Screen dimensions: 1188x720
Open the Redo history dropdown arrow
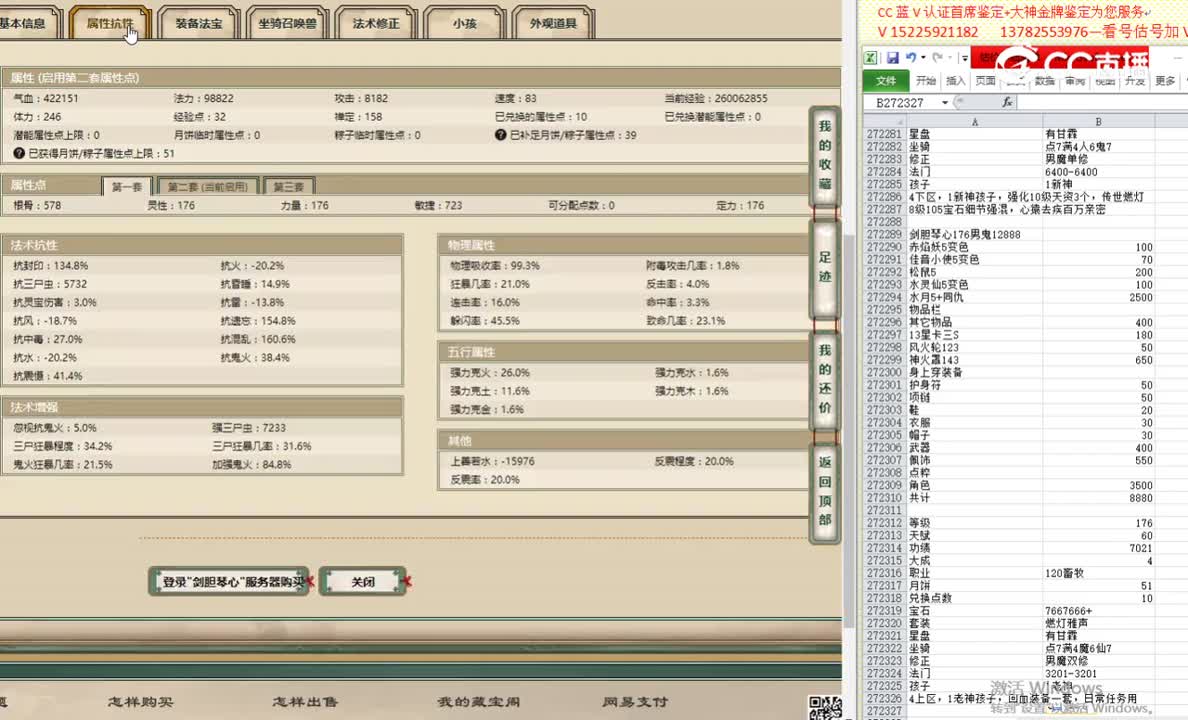[950, 58]
